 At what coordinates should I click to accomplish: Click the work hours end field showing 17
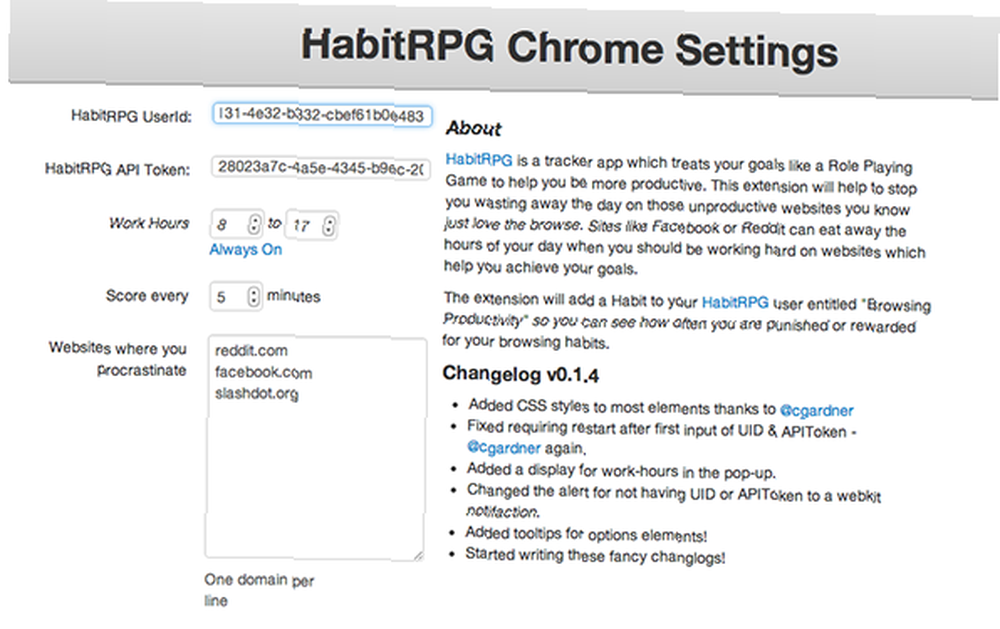tap(311, 225)
